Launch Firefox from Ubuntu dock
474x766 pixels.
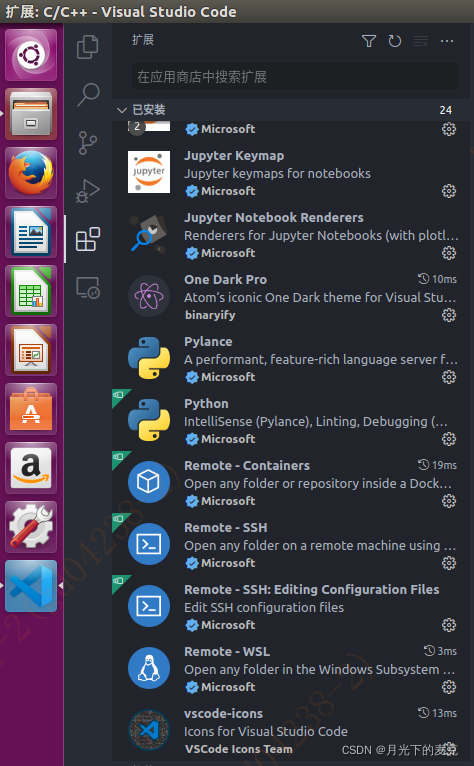tap(31, 173)
